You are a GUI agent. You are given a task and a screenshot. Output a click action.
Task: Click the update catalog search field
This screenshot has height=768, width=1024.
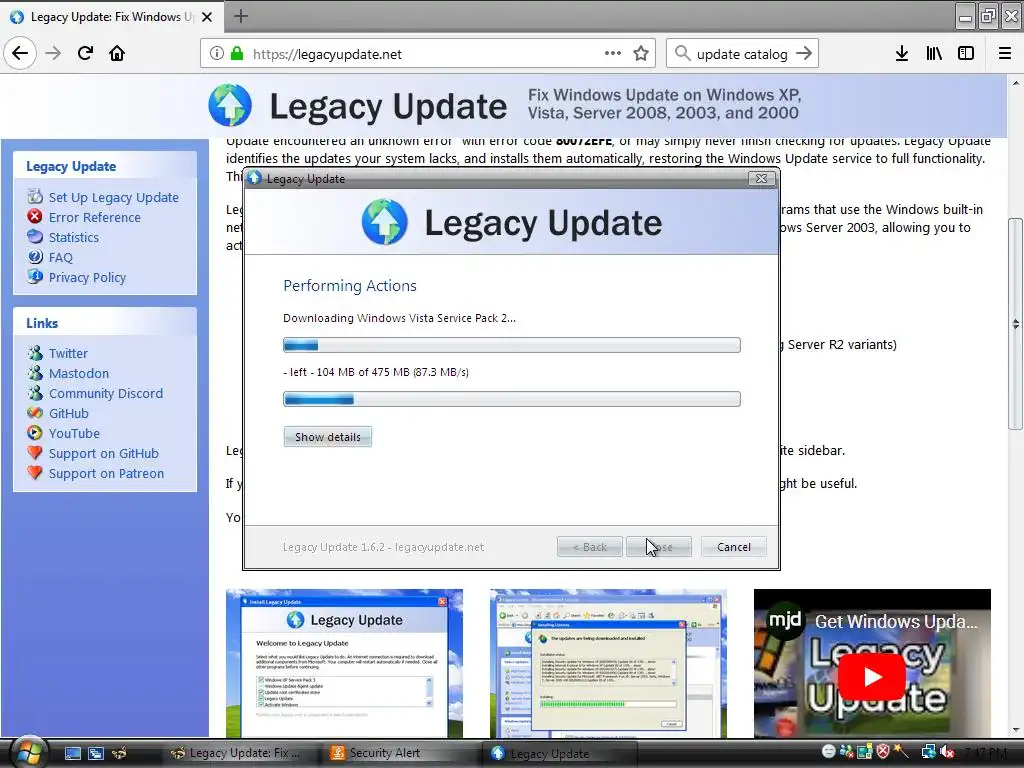(x=742, y=54)
